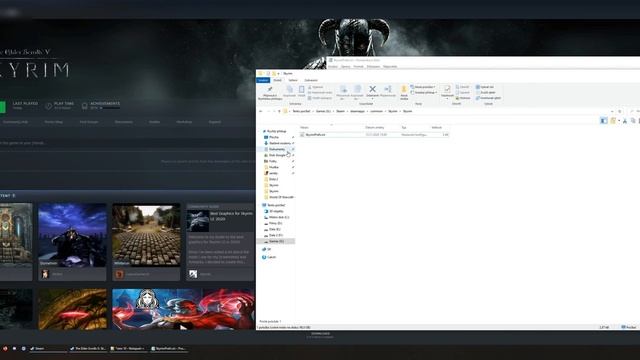Open Snadný přístup (Easy access) dropdown
The height and width of the screenshot is (360, 640).
pos(424,93)
